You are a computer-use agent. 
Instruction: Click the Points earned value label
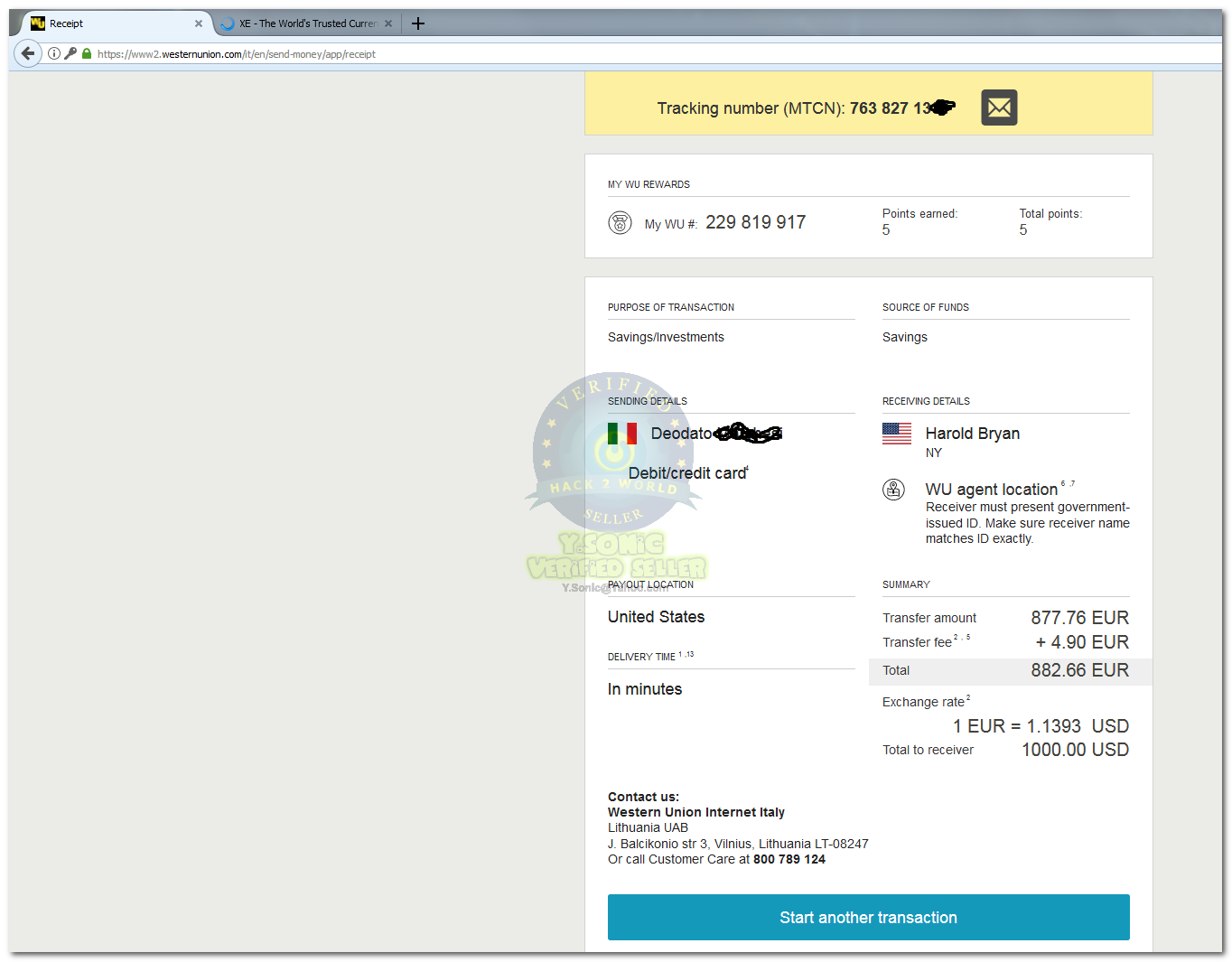919,214
